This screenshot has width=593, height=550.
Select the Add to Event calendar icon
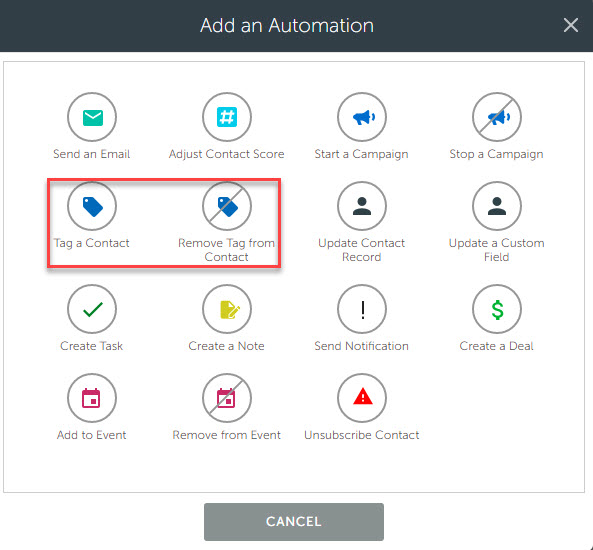point(92,398)
